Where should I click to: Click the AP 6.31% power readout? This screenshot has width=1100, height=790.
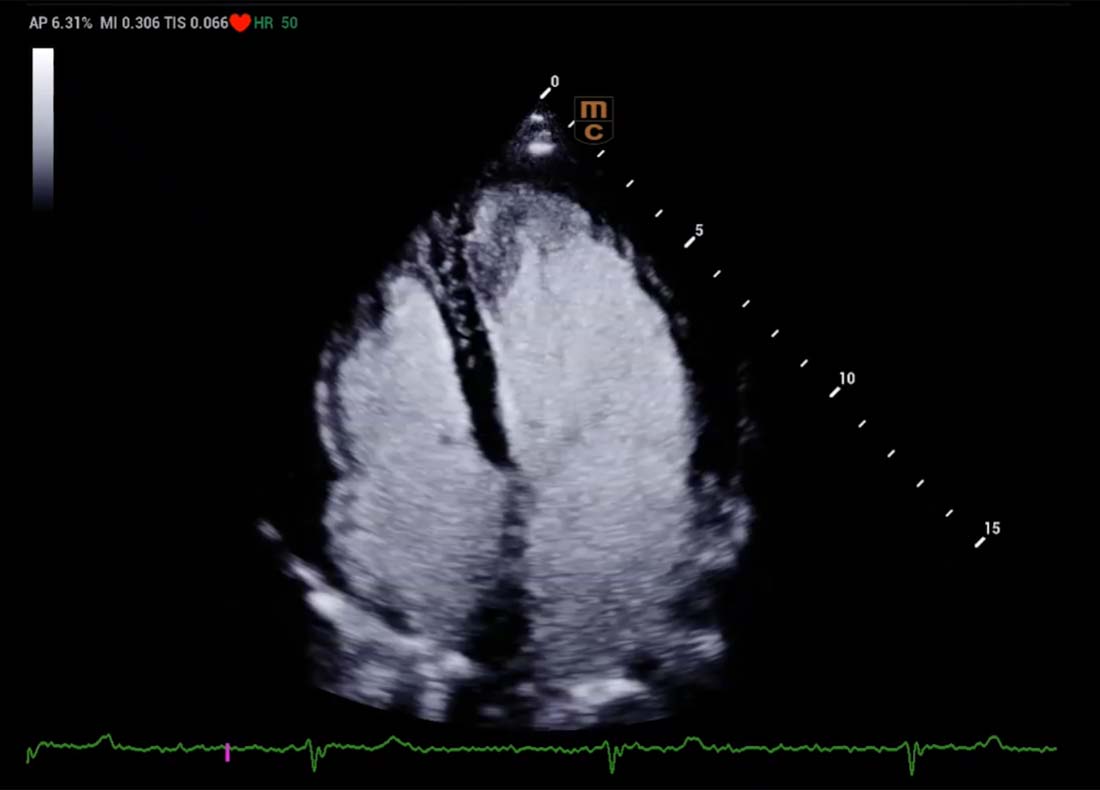tap(61, 22)
